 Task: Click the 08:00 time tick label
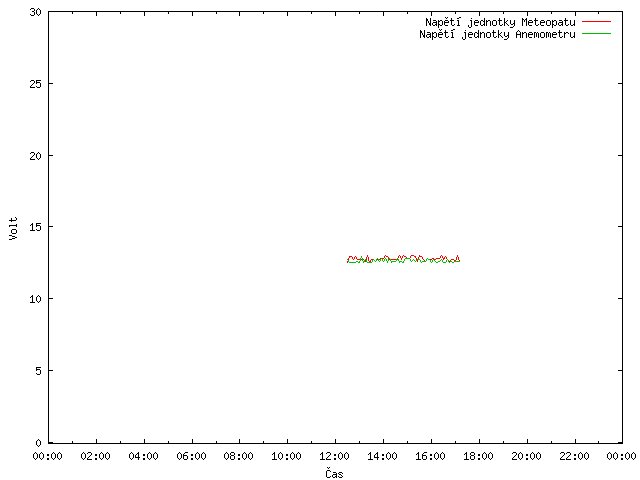coord(239,456)
